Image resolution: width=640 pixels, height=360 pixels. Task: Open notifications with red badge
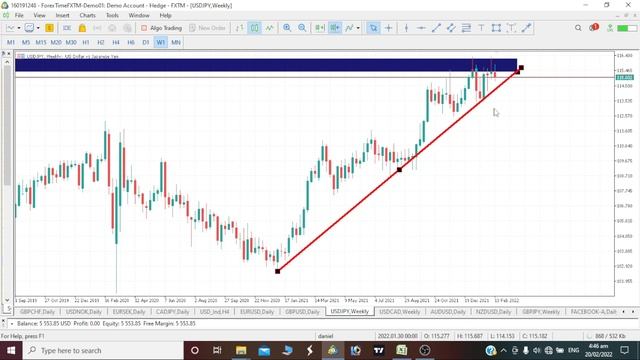tap(594, 27)
